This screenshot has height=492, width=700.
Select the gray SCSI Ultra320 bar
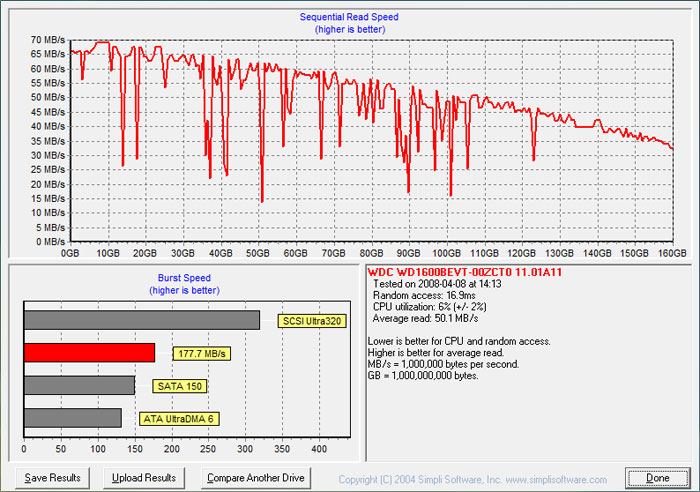pyautogui.click(x=142, y=320)
